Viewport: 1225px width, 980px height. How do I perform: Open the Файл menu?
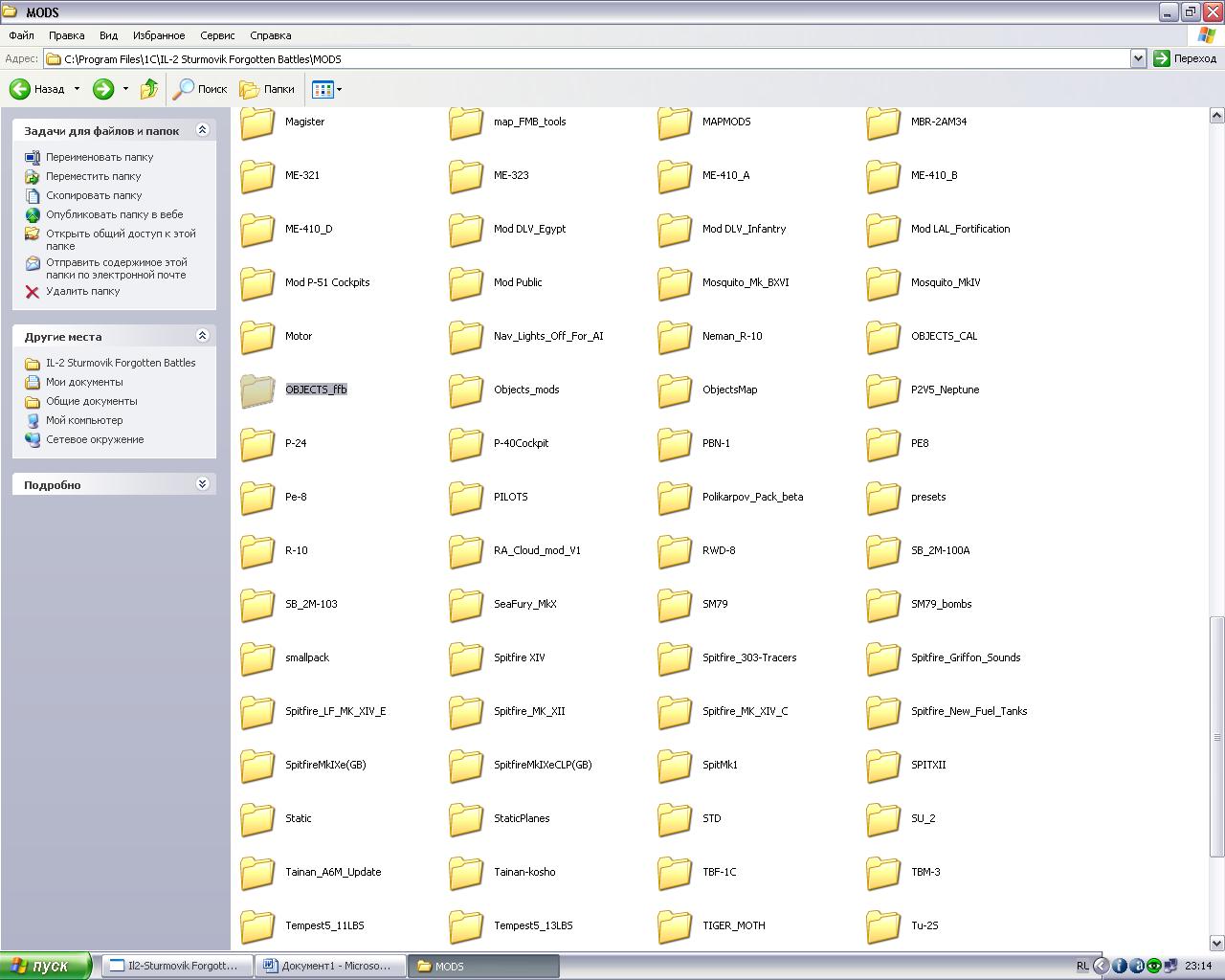[21, 35]
